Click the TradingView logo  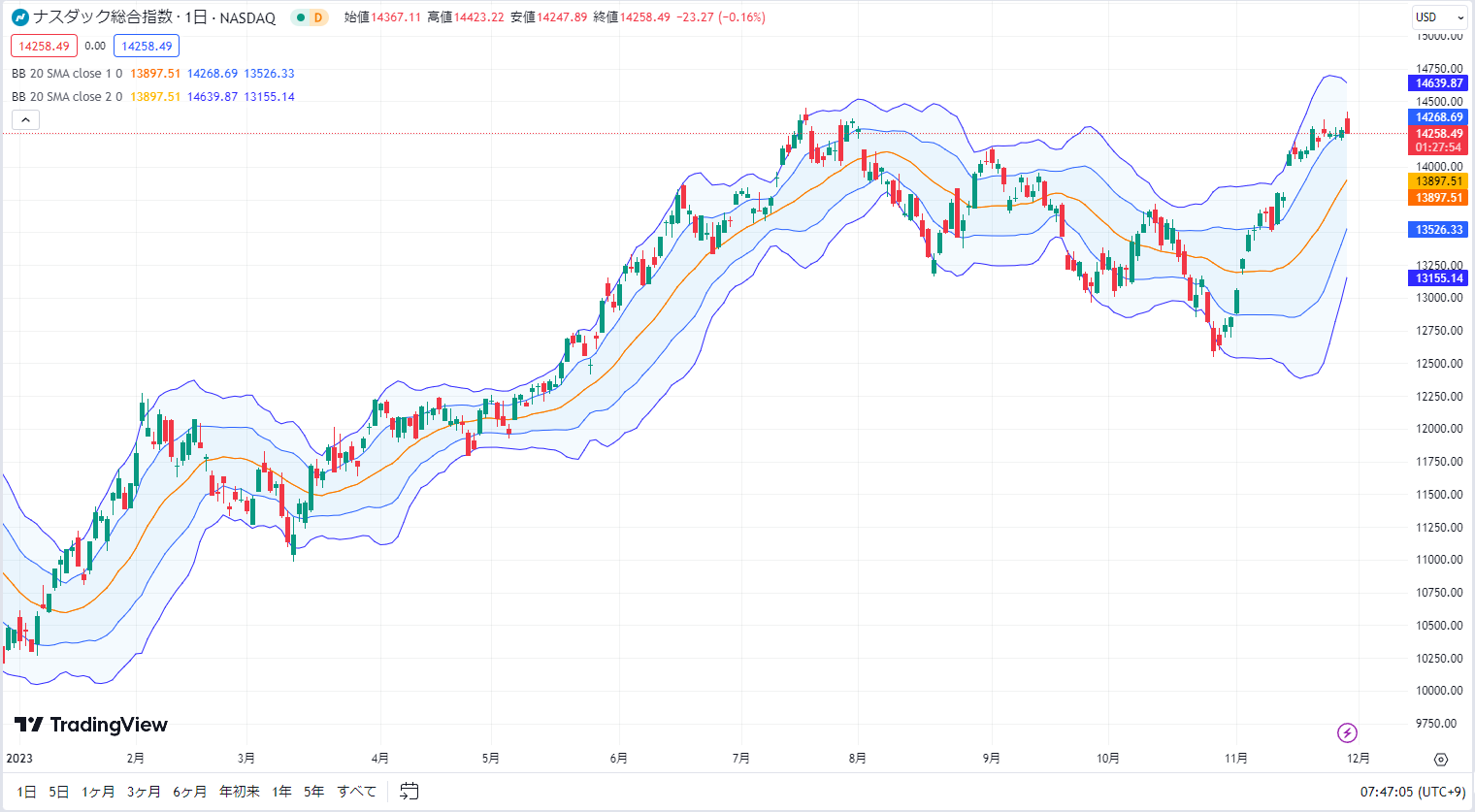(90, 725)
